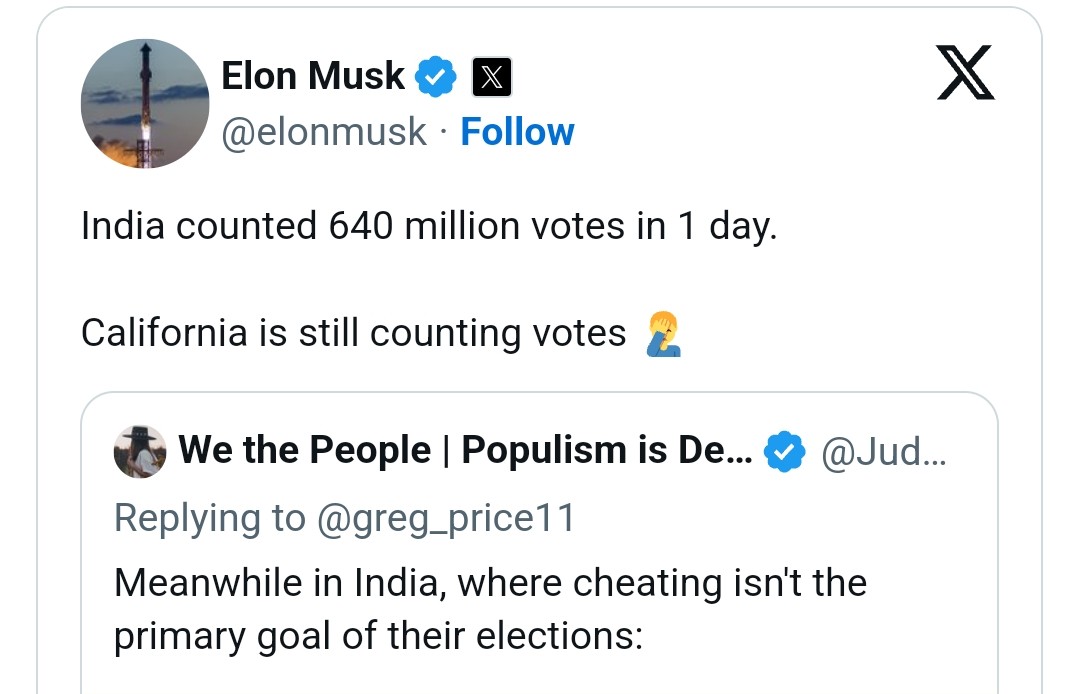
Task: Follow Elon Musk using the Follow link
Action: [517, 132]
